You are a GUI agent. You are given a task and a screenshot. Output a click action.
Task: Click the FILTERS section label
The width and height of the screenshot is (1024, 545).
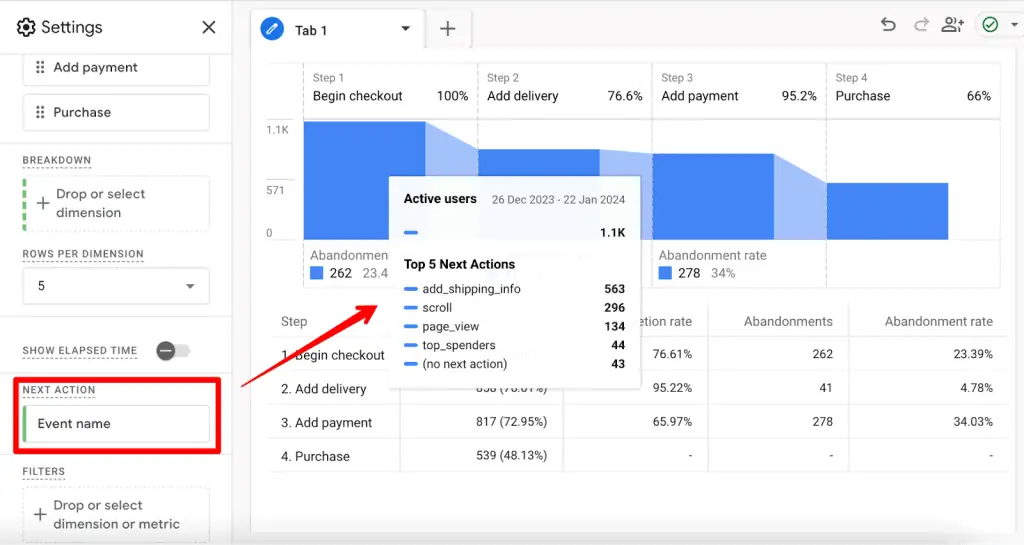tap(44, 472)
